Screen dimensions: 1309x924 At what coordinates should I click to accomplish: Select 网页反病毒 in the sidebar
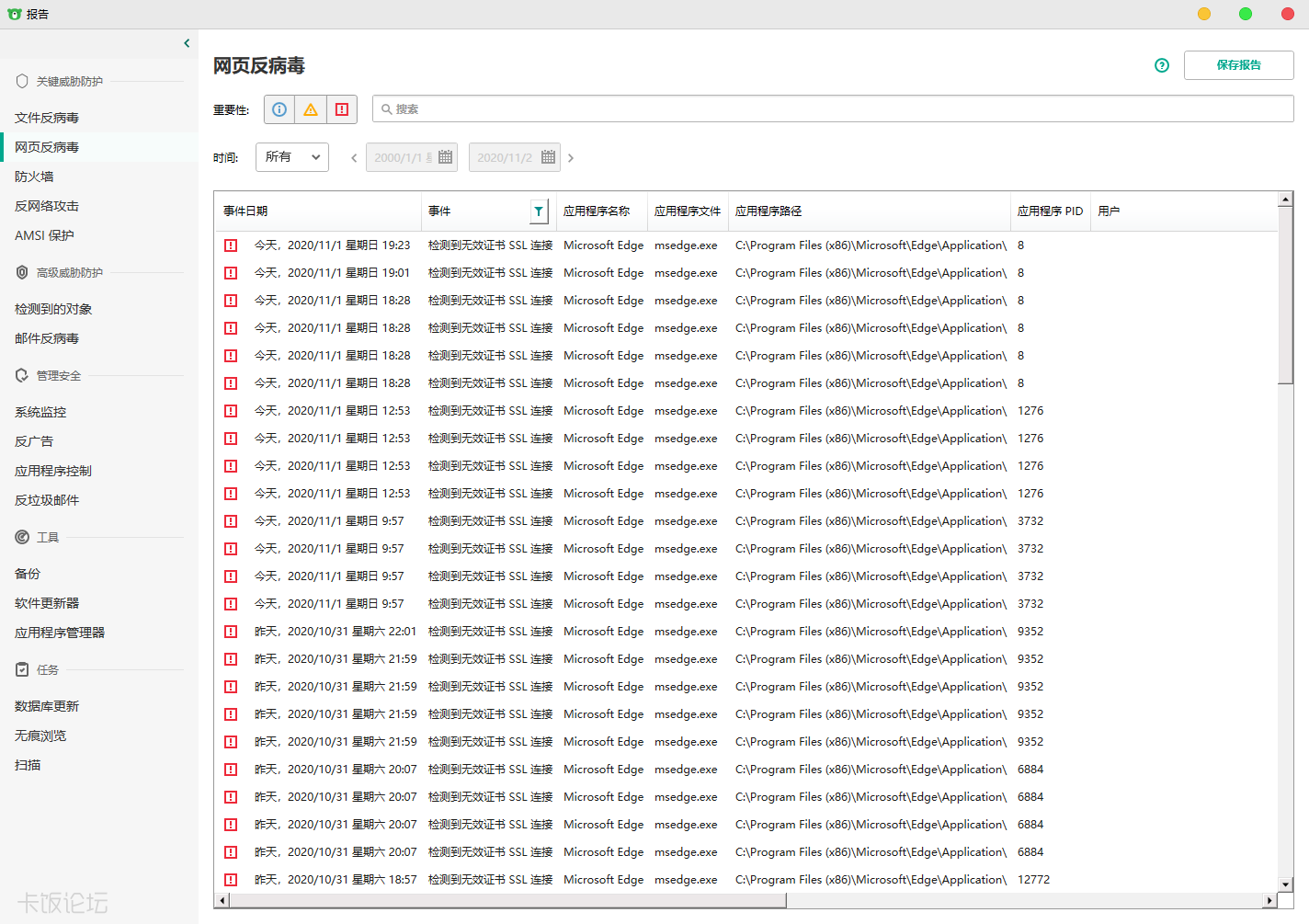pyautogui.click(x=99, y=147)
